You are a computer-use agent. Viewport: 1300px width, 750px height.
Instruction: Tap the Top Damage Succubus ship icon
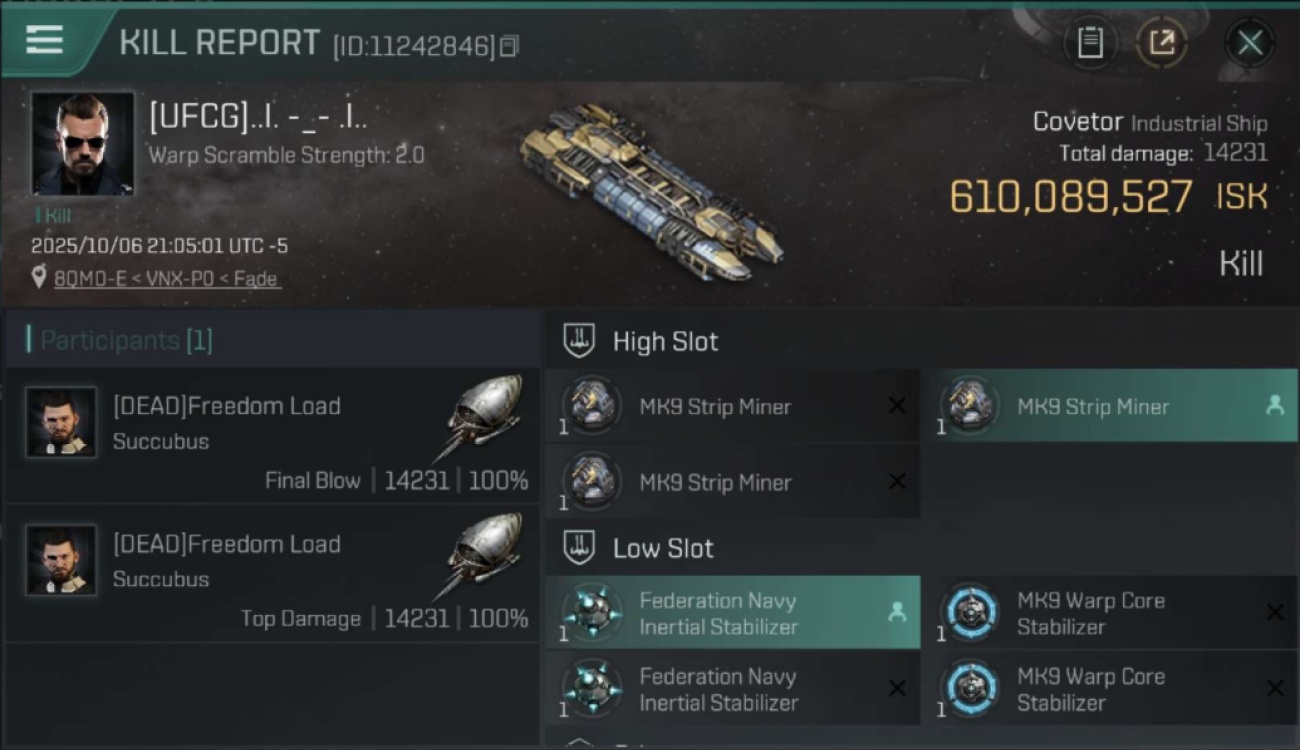pos(484,553)
